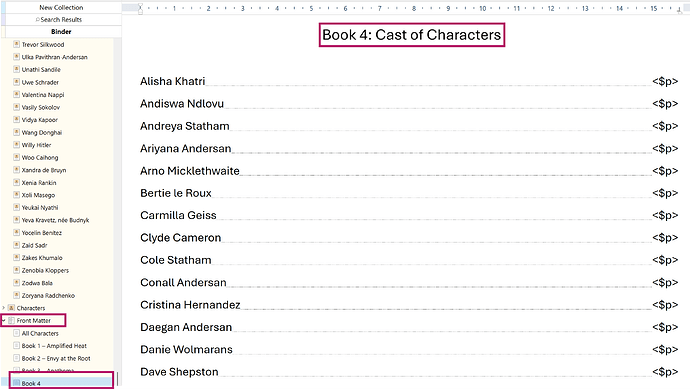Open the Book 4 document in Front Matter
The height and width of the screenshot is (389, 690).
pos(31,383)
